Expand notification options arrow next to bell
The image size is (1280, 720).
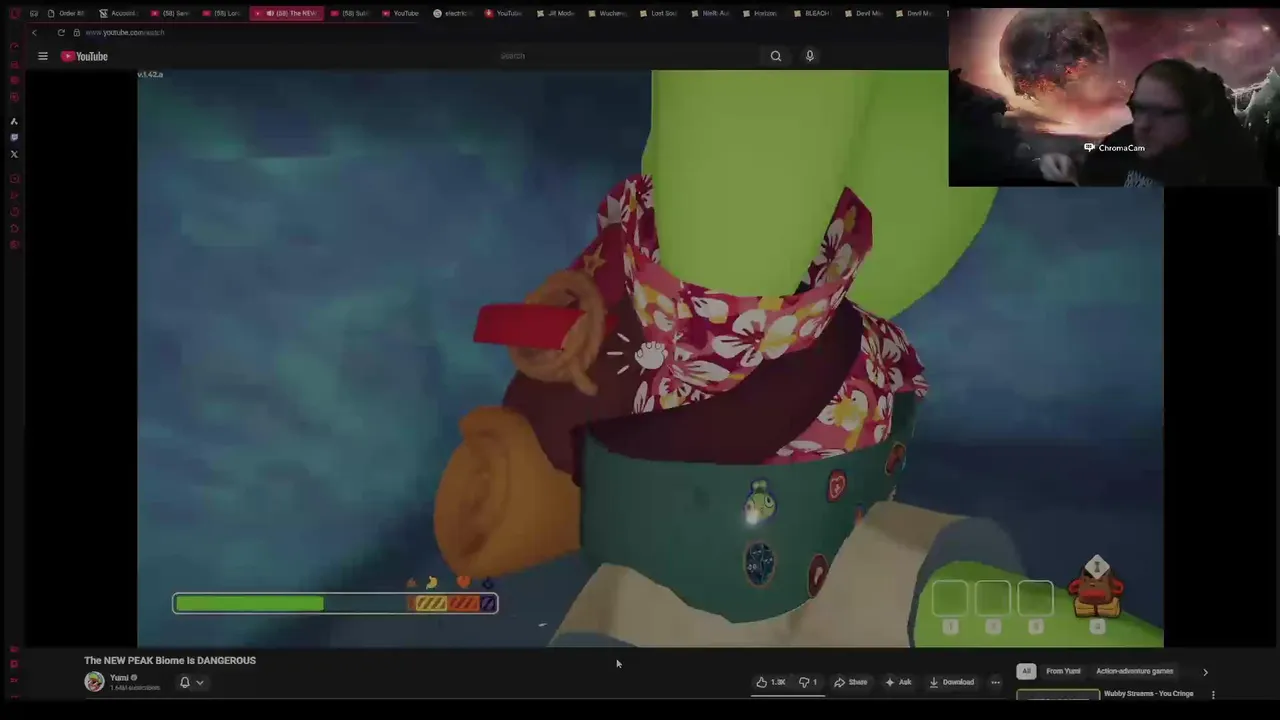coord(200,683)
